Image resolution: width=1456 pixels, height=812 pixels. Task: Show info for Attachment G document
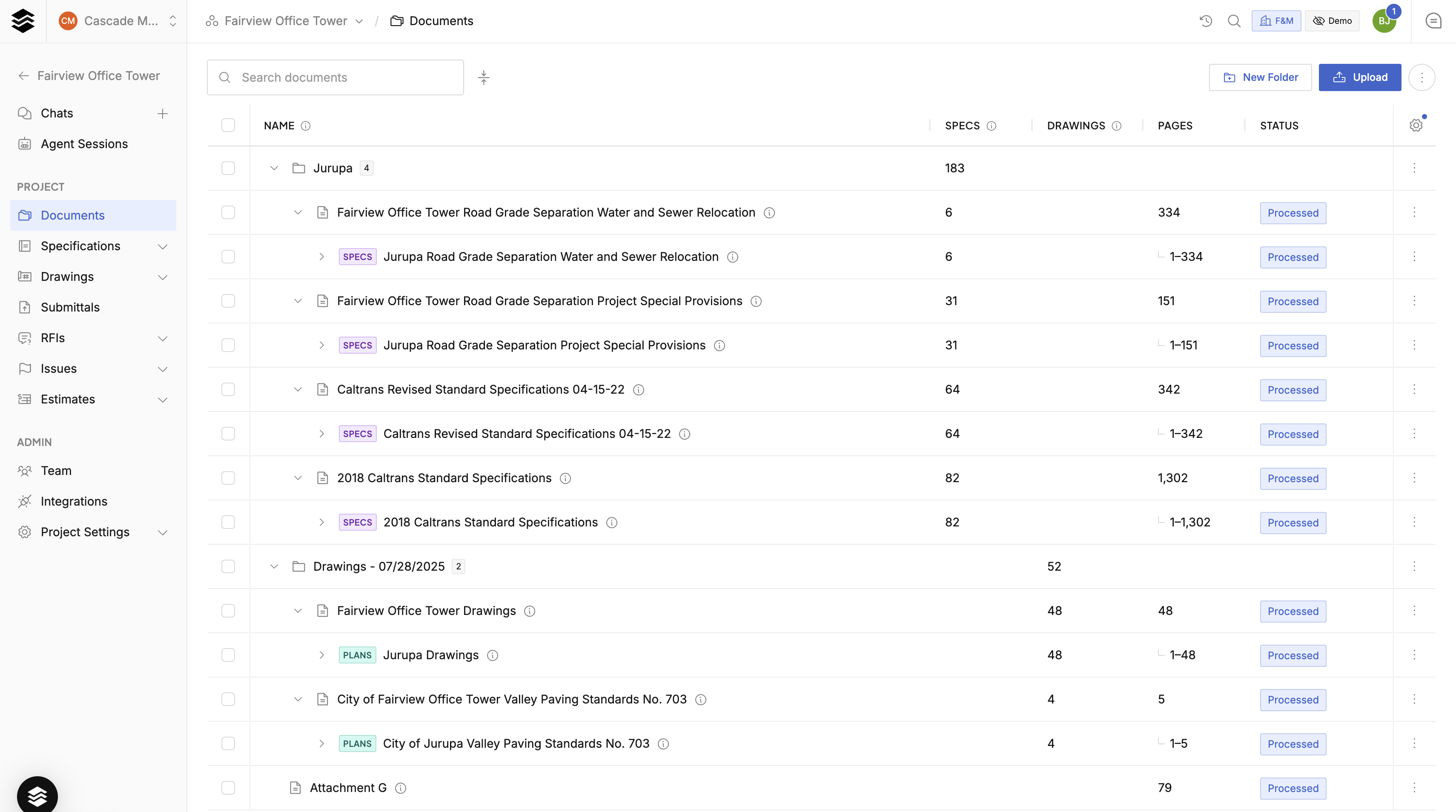401,788
